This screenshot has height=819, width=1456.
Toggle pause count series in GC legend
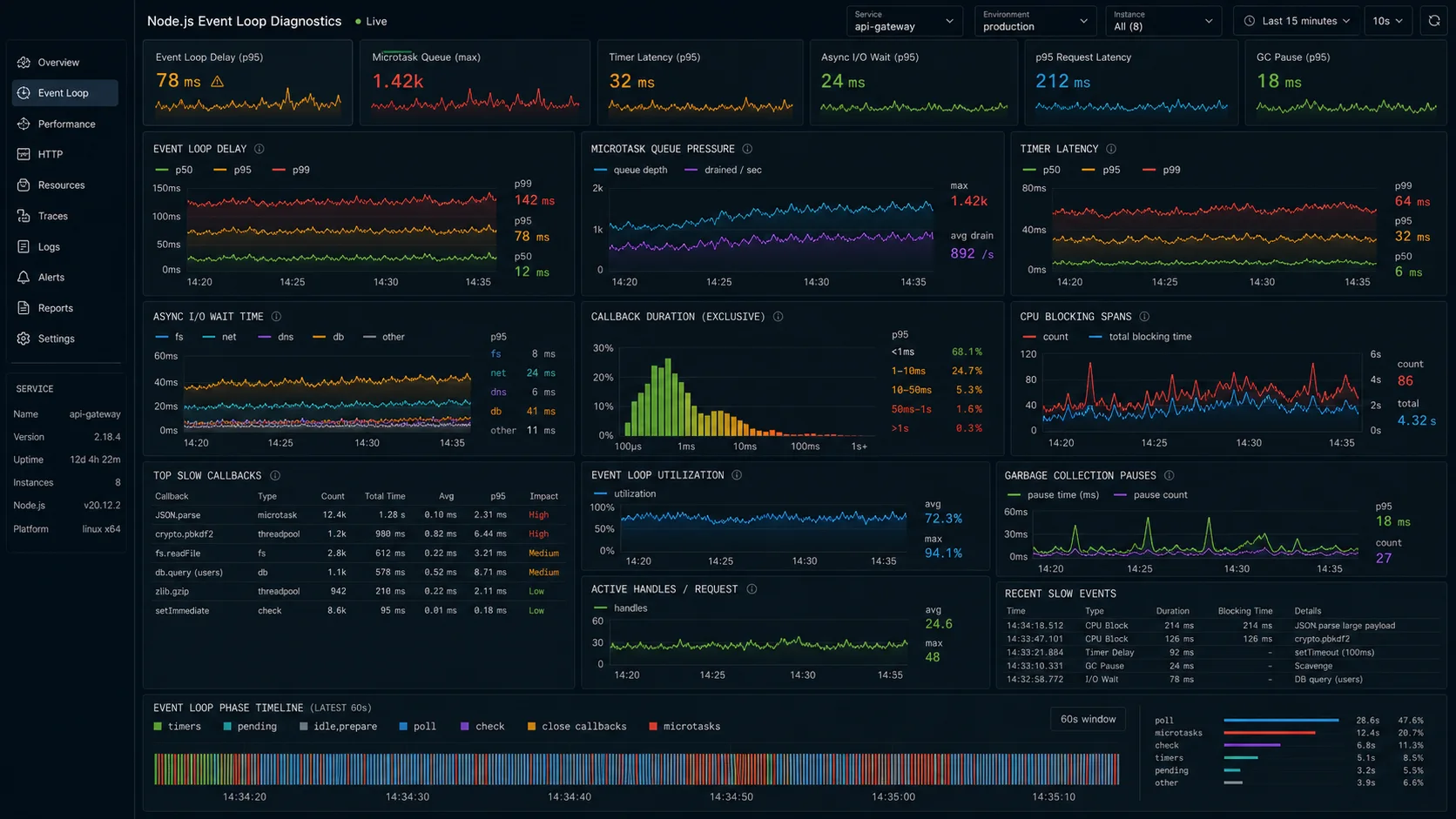(x=1150, y=495)
